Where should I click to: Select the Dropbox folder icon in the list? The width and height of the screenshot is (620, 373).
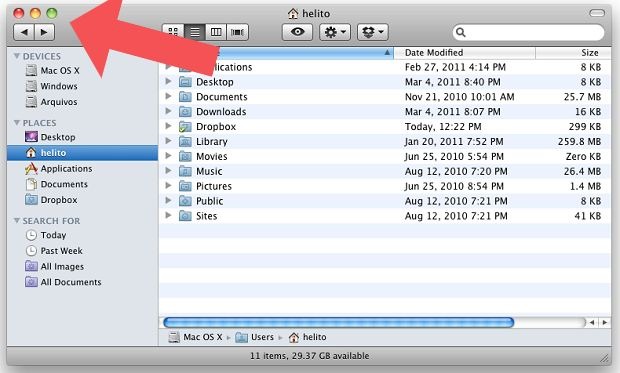click(x=185, y=127)
